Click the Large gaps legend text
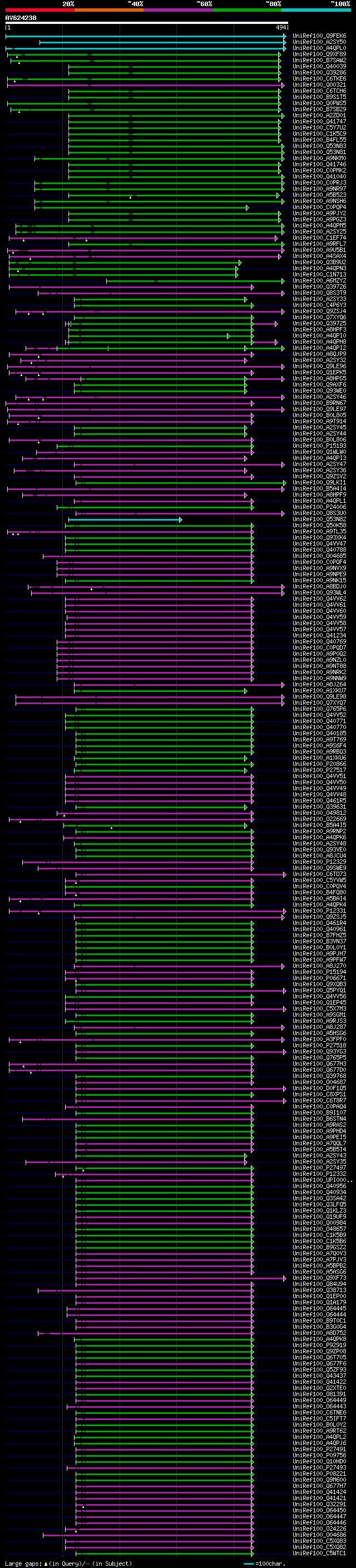Screen dimensions: 356x1568 tap(68, 1564)
